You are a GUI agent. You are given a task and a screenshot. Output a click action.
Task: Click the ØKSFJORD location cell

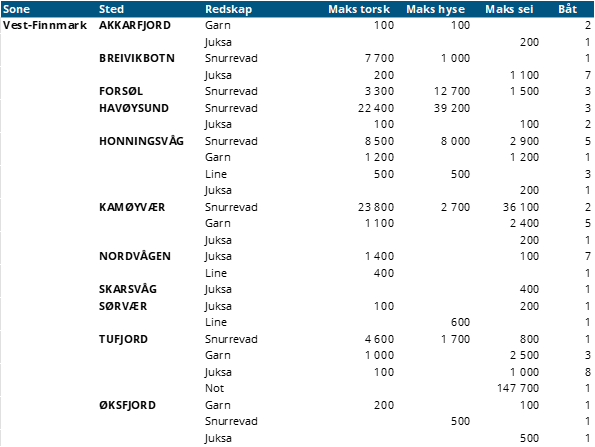tap(128, 405)
